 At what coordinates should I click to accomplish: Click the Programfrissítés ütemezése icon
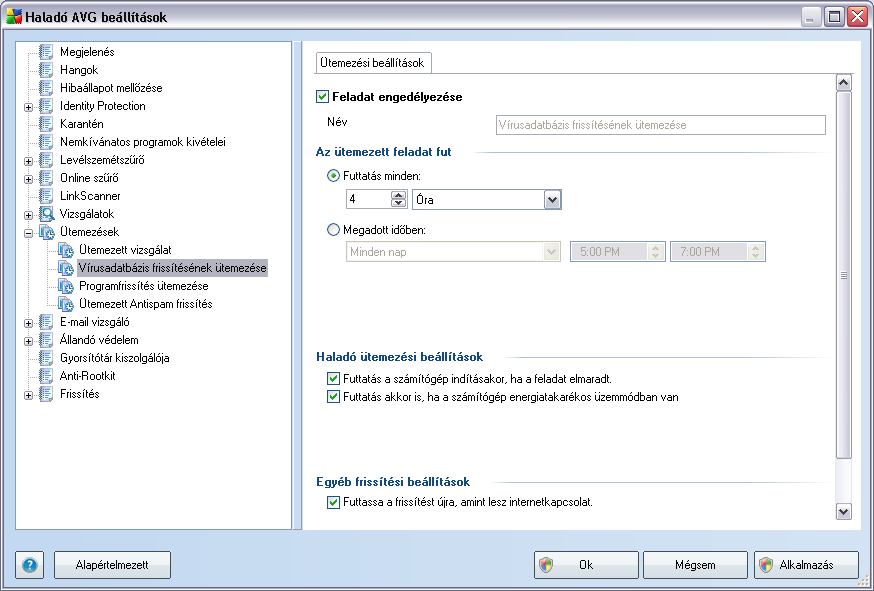click(x=66, y=286)
